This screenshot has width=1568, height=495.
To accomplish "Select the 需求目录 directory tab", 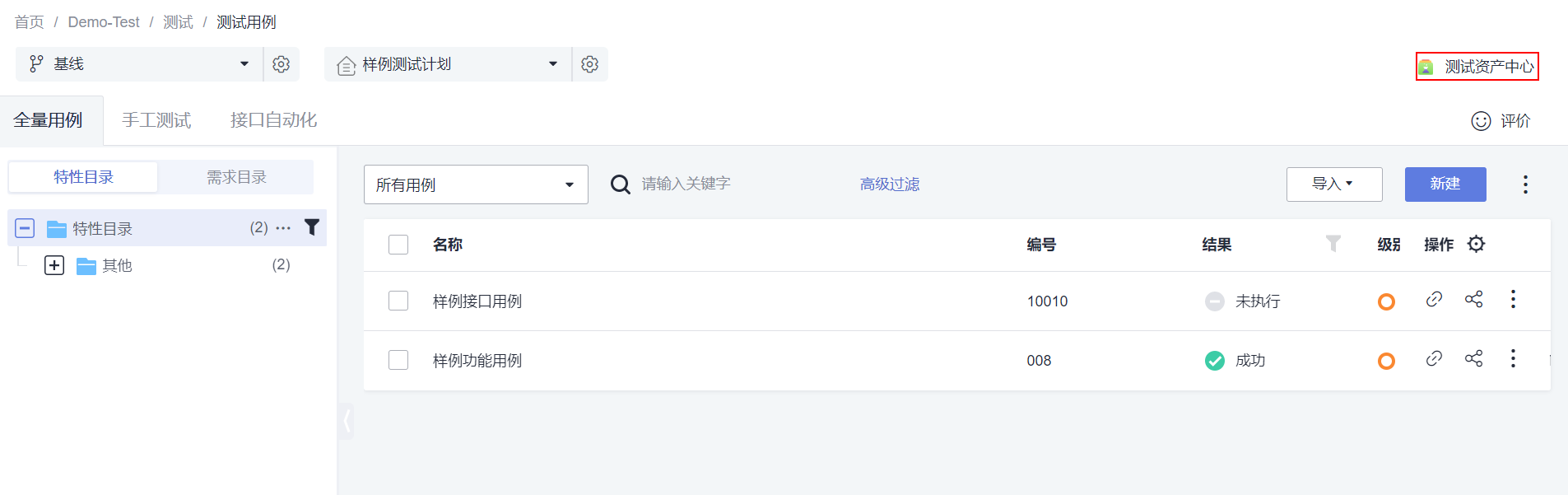I will tap(236, 177).
